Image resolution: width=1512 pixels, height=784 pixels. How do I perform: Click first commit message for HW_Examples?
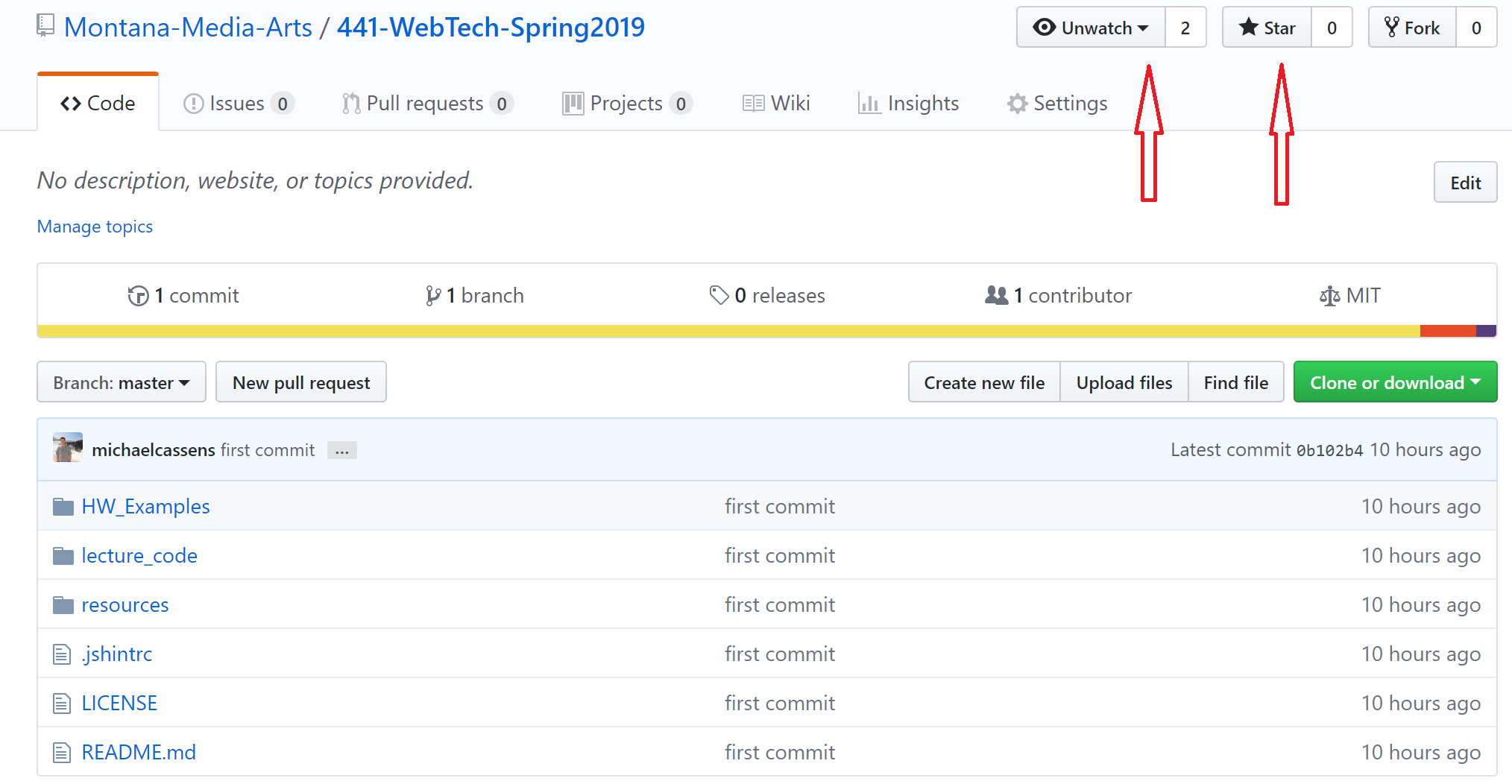(x=780, y=507)
